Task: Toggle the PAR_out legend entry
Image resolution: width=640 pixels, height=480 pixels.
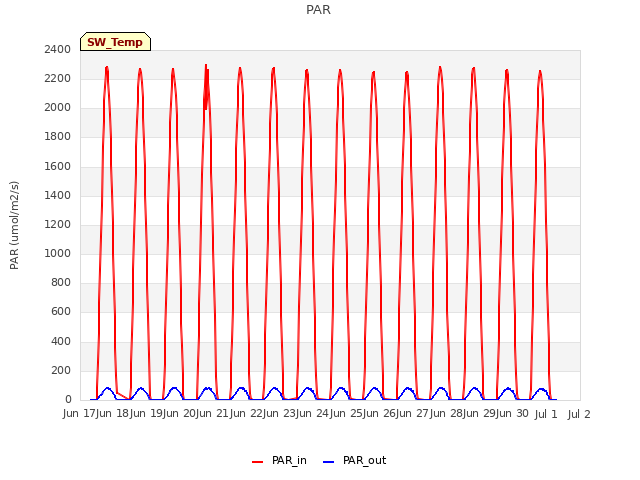Action: 354,460
